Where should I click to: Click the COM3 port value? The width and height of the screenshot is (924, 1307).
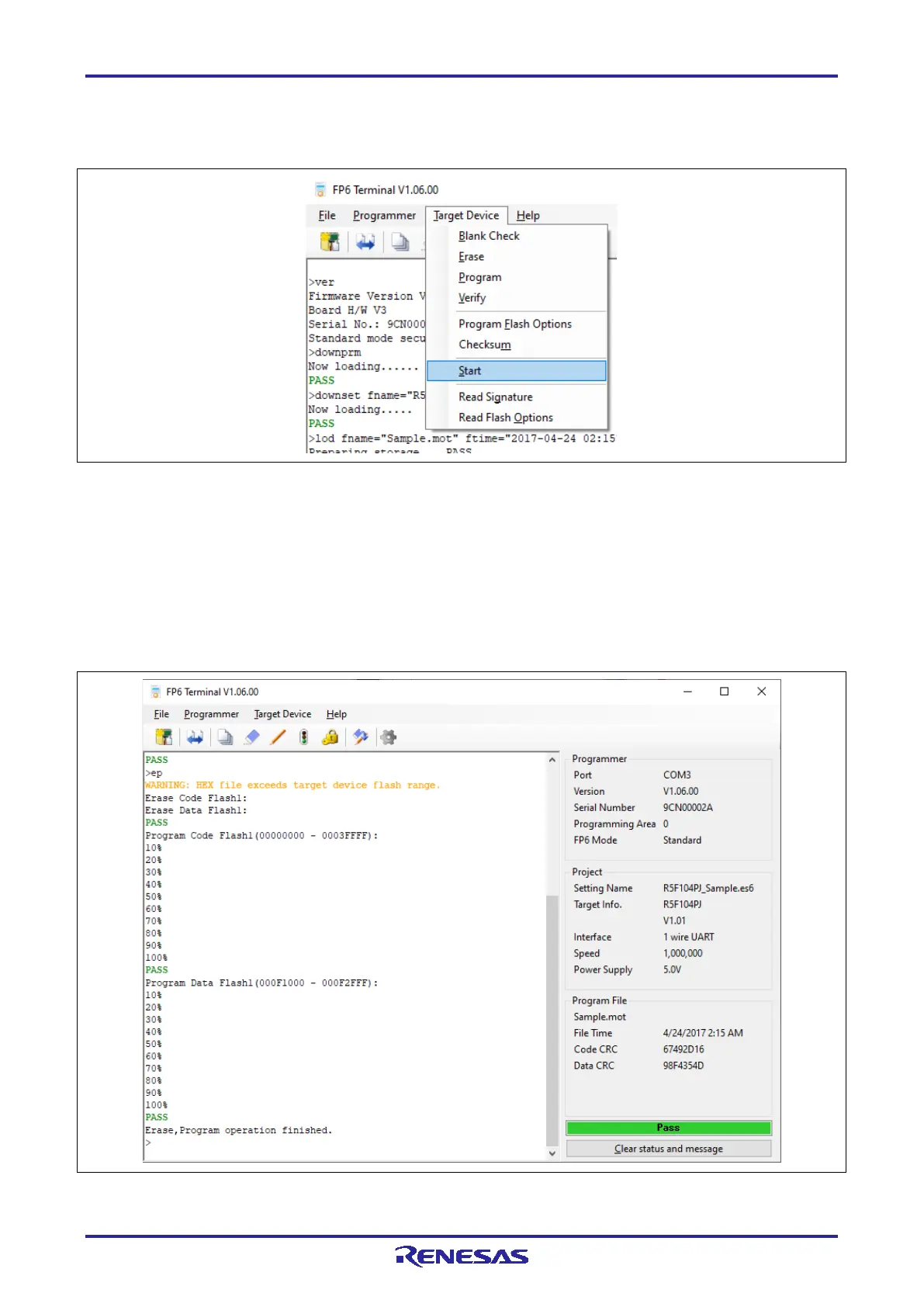pyautogui.click(x=677, y=775)
